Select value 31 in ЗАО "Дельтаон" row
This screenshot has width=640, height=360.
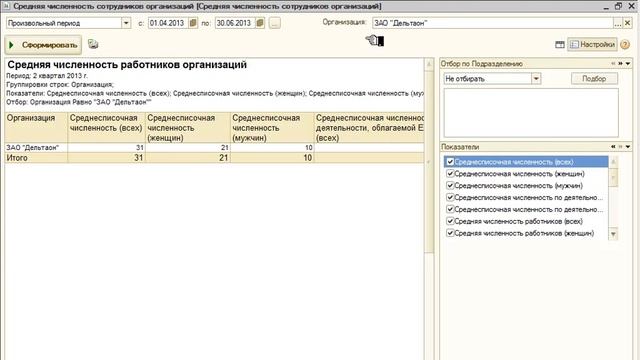(x=106, y=147)
